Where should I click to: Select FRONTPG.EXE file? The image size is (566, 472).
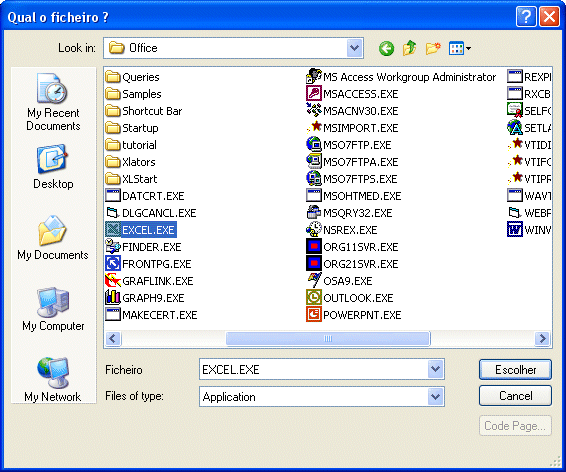tap(148, 264)
